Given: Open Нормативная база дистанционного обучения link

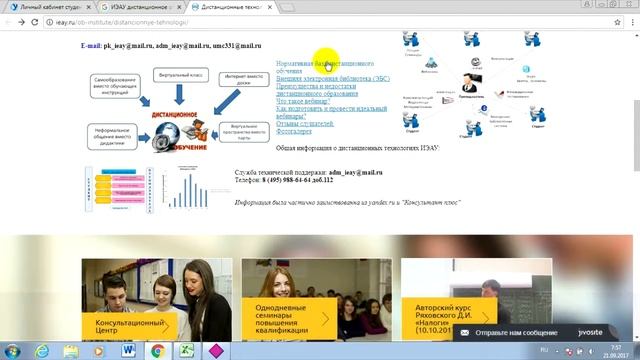Looking at the screenshot, I should click(324, 67).
